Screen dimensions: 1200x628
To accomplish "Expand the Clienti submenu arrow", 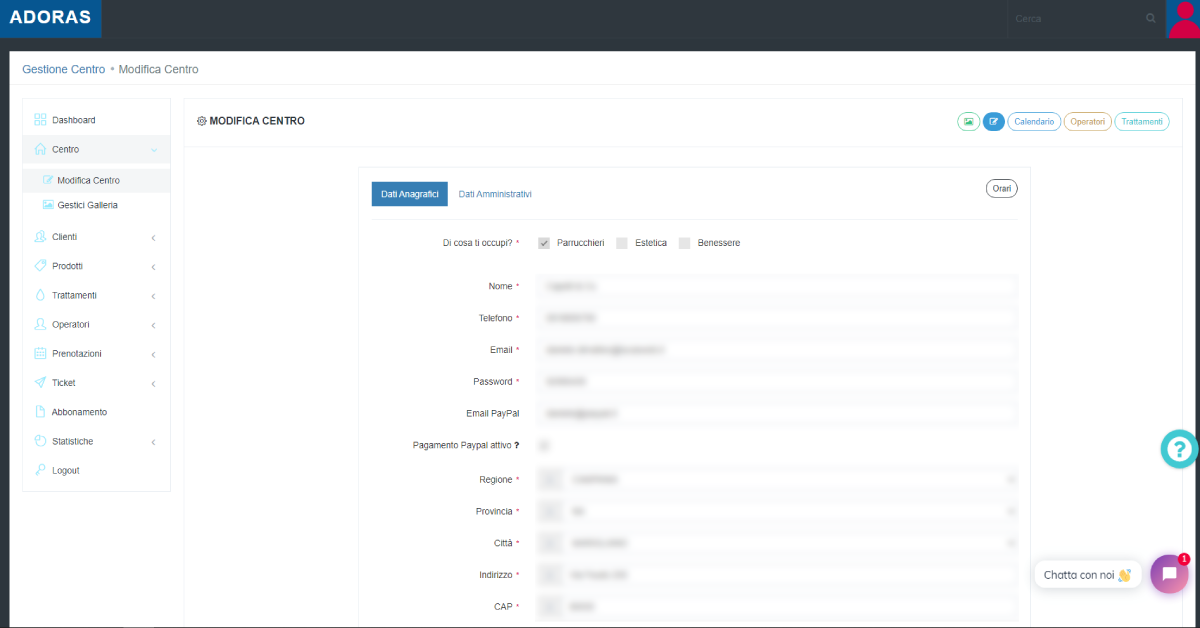I will click(153, 238).
